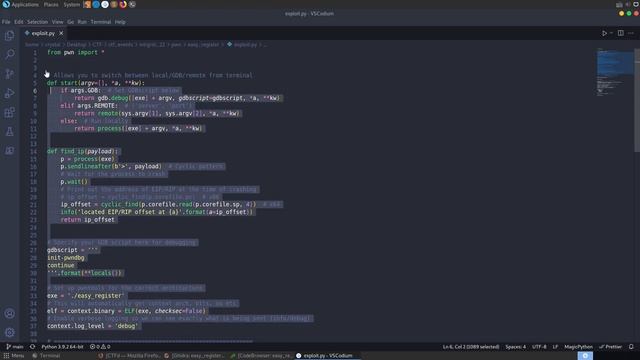Click the 'init-pwndbg' line
Screen dimensions: 640x360
point(66,258)
